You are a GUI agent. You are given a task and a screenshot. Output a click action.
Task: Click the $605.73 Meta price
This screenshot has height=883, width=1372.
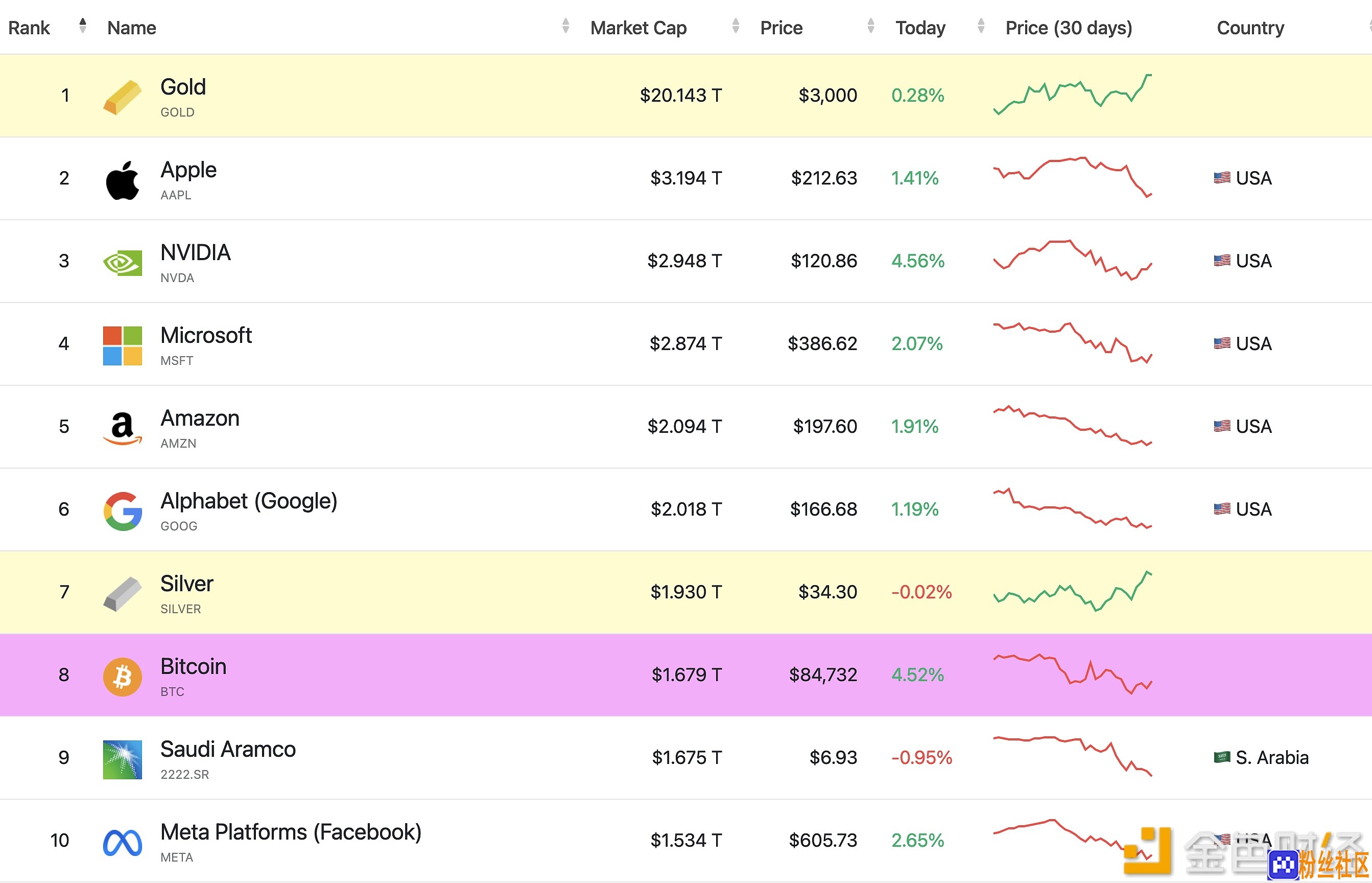822,840
